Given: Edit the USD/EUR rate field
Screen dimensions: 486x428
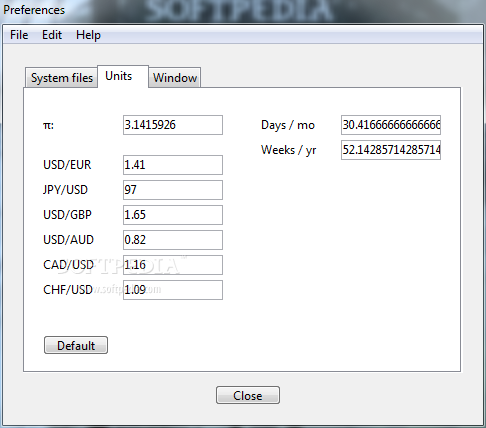Looking at the screenshot, I should [173, 165].
